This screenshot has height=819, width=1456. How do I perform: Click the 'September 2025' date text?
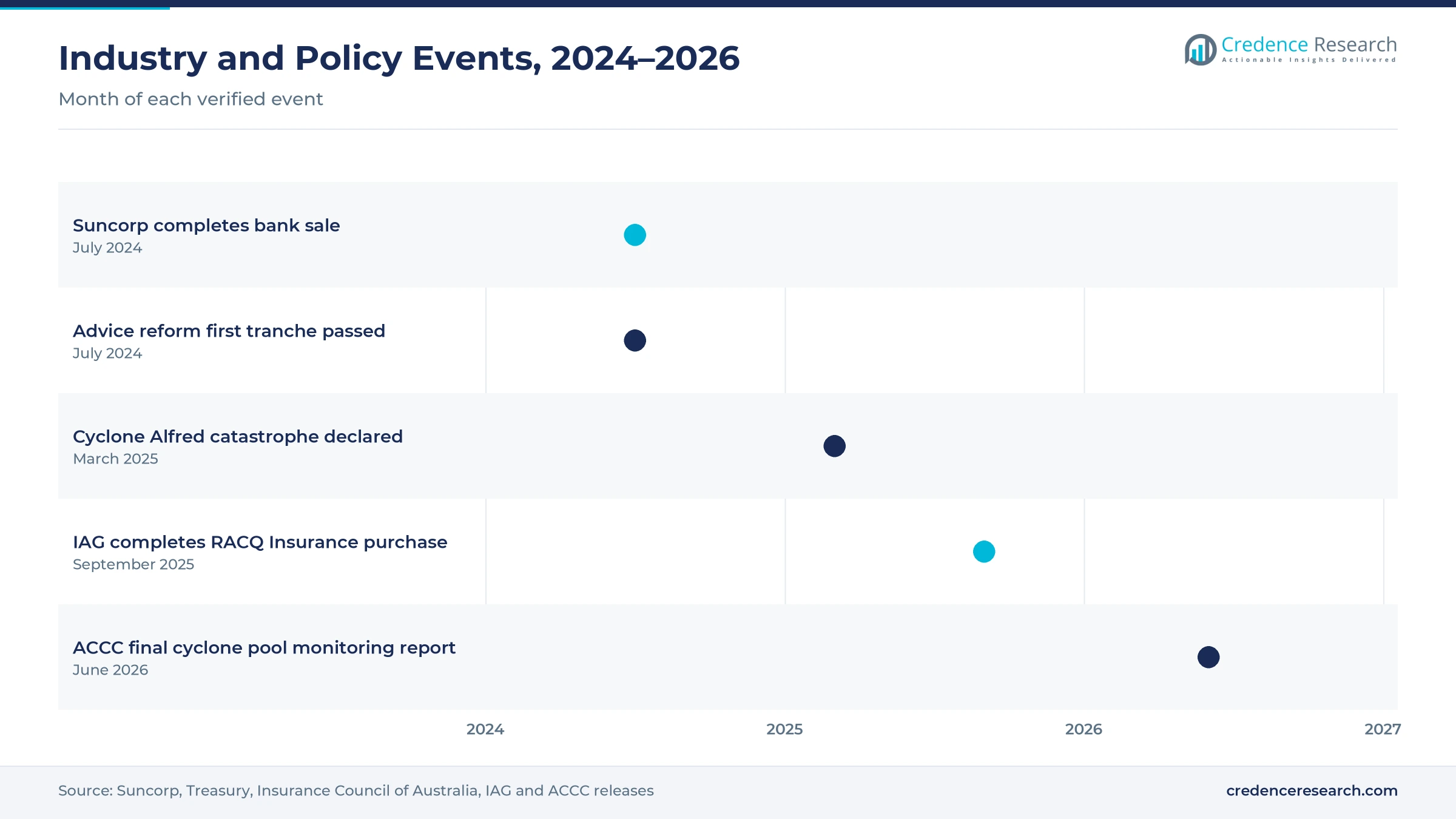point(133,564)
